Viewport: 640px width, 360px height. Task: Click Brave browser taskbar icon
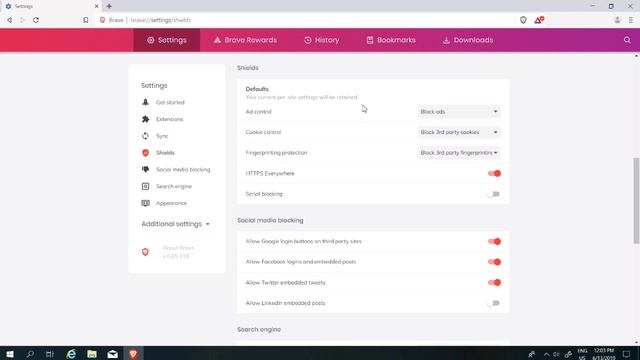coord(133,353)
